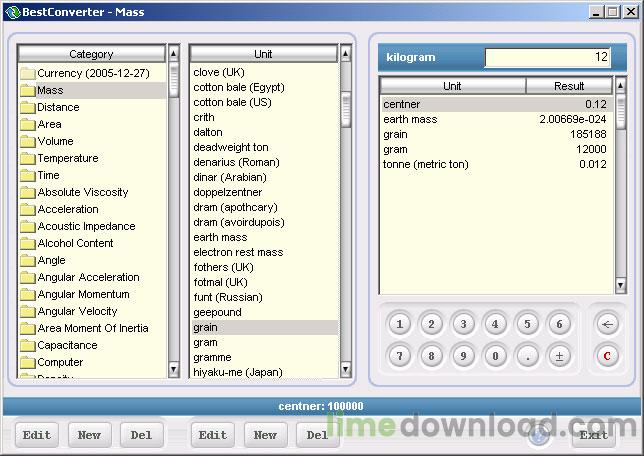Click keypad digit 2
Screen dimensions: 644x456
(x=431, y=324)
